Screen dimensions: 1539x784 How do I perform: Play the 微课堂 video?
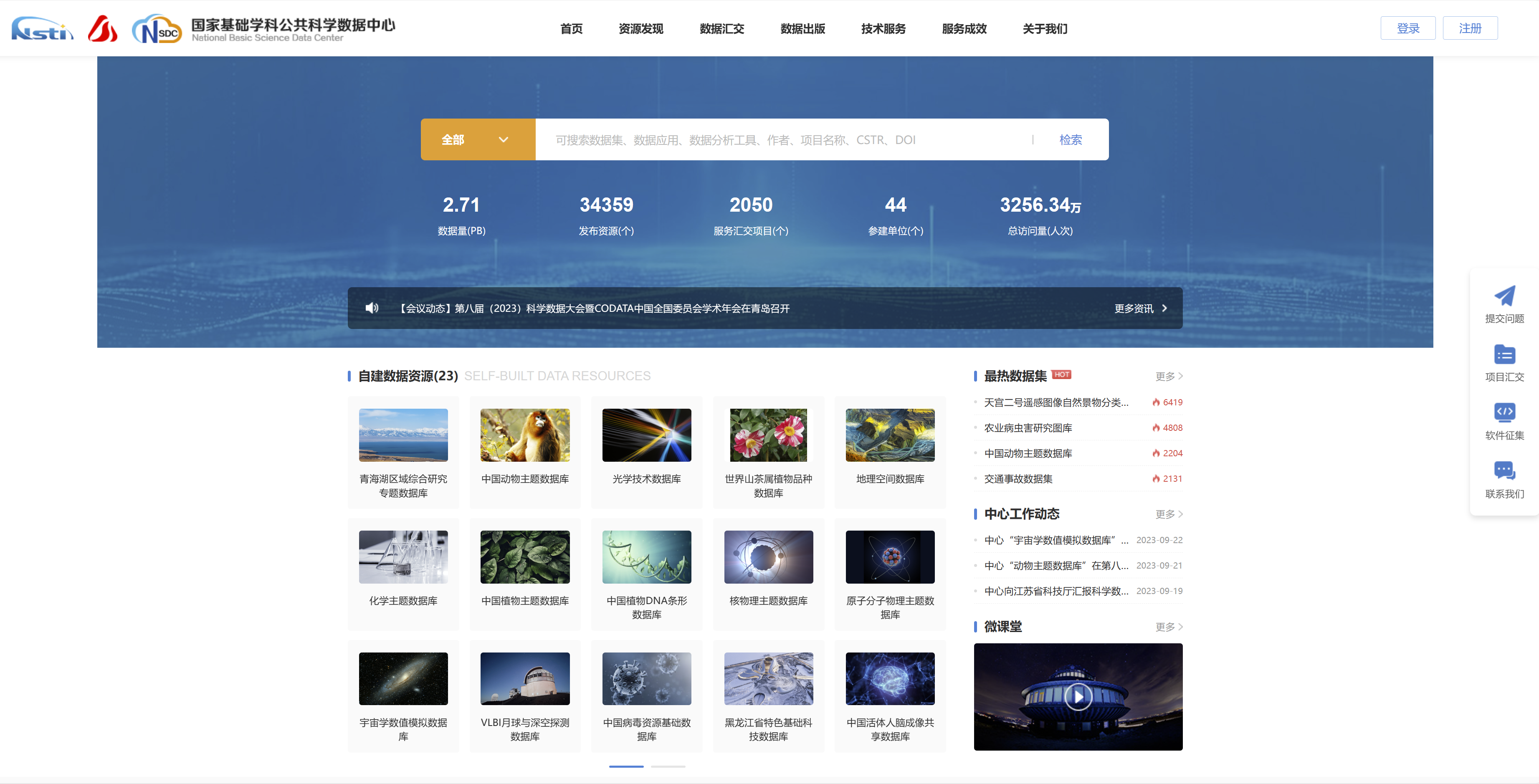(1078, 697)
